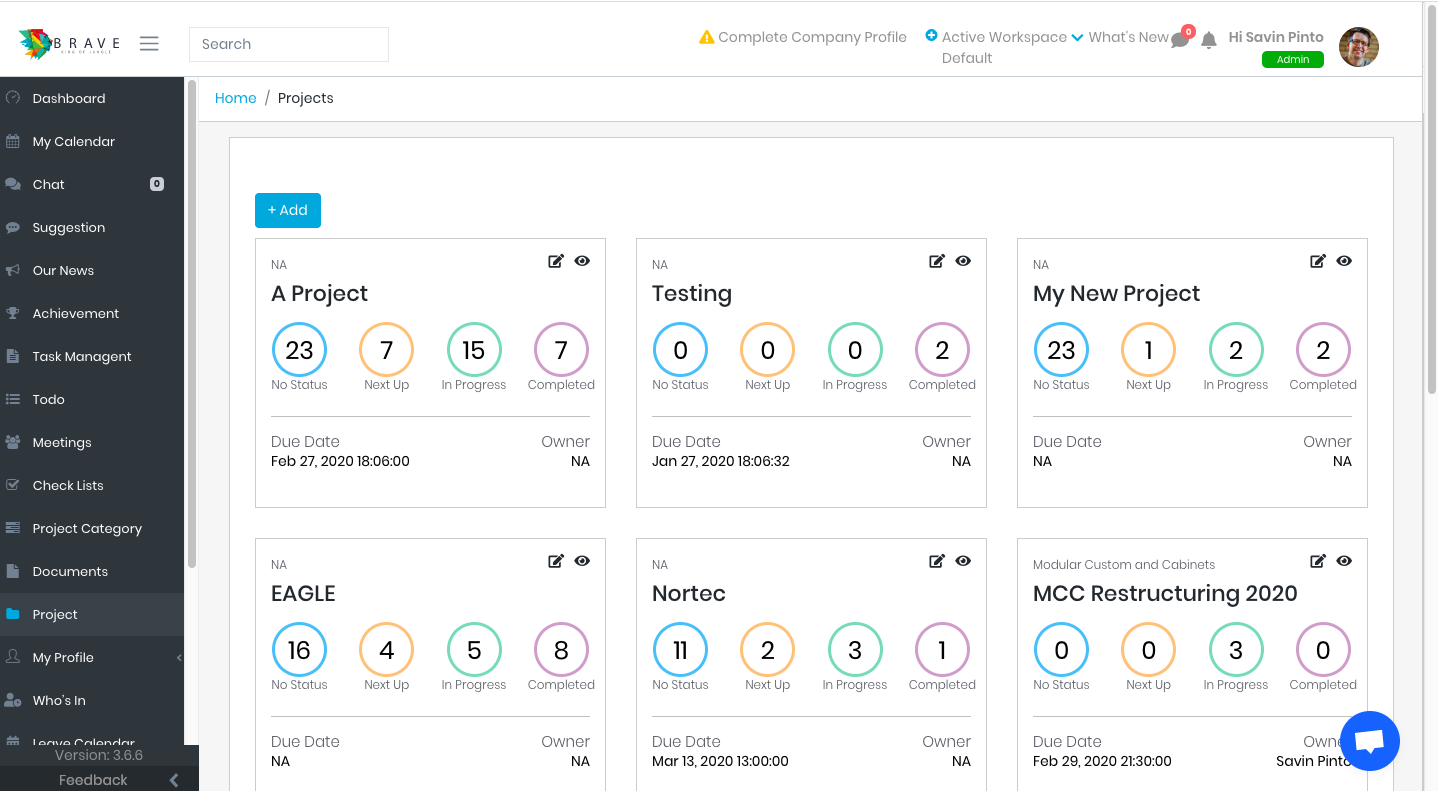
Task: Click the Todo list icon
Action: [13, 399]
